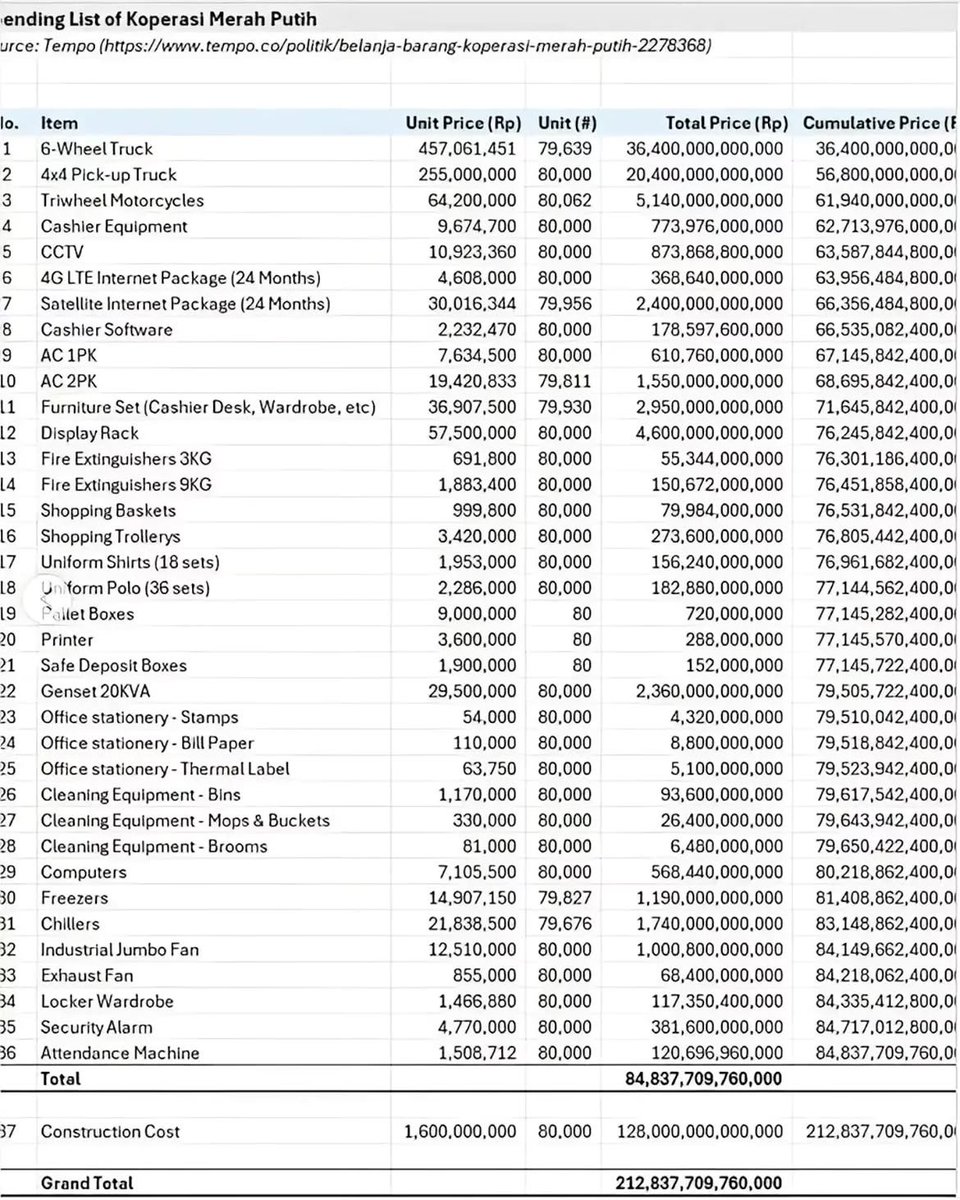Select unit price "29,500,000"

click(x=473, y=692)
